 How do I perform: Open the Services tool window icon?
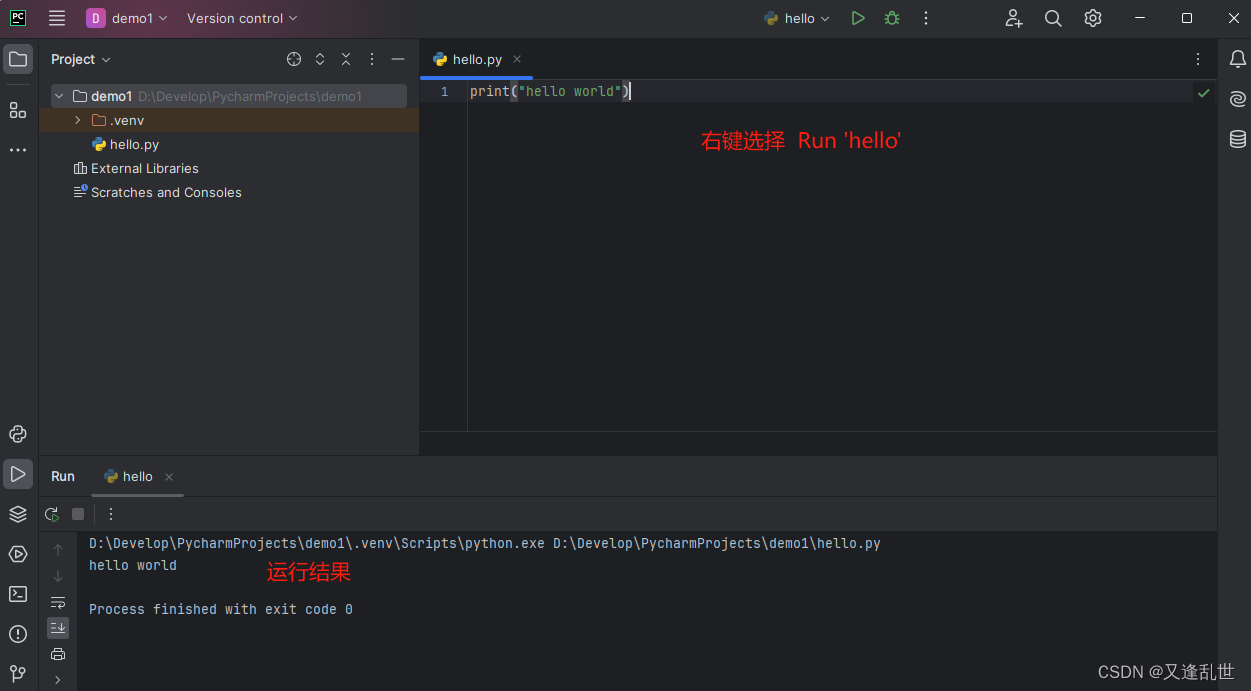18,554
